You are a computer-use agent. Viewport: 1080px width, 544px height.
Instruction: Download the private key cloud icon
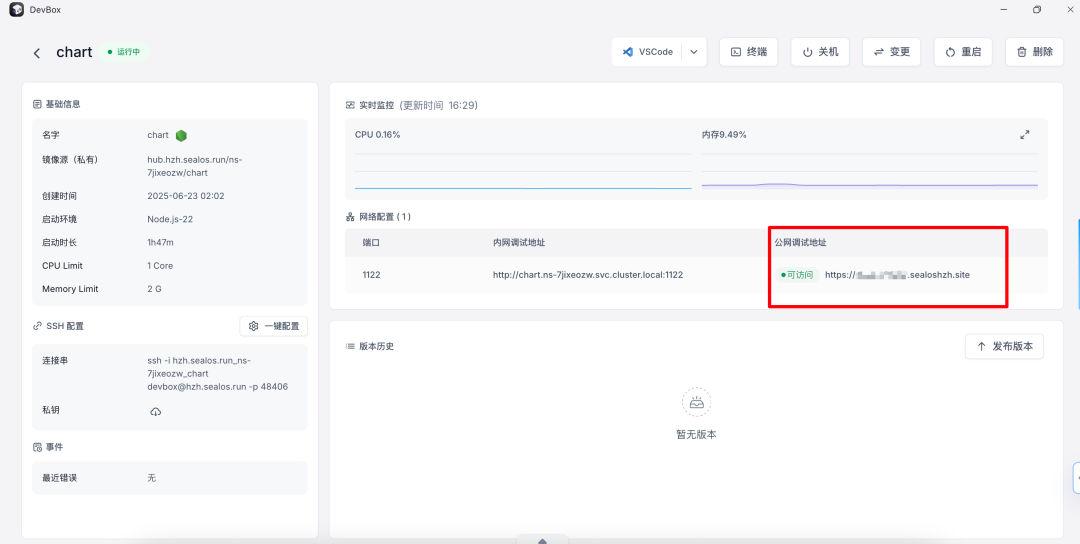(156, 411)
